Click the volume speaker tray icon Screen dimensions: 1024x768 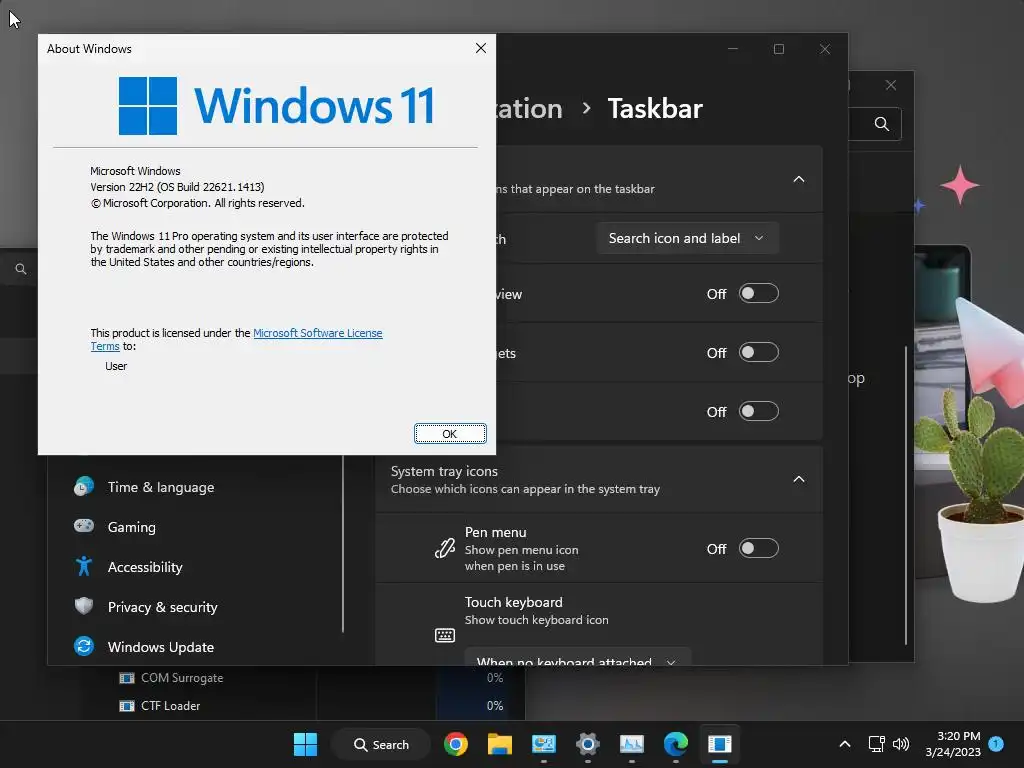[901, 744]
